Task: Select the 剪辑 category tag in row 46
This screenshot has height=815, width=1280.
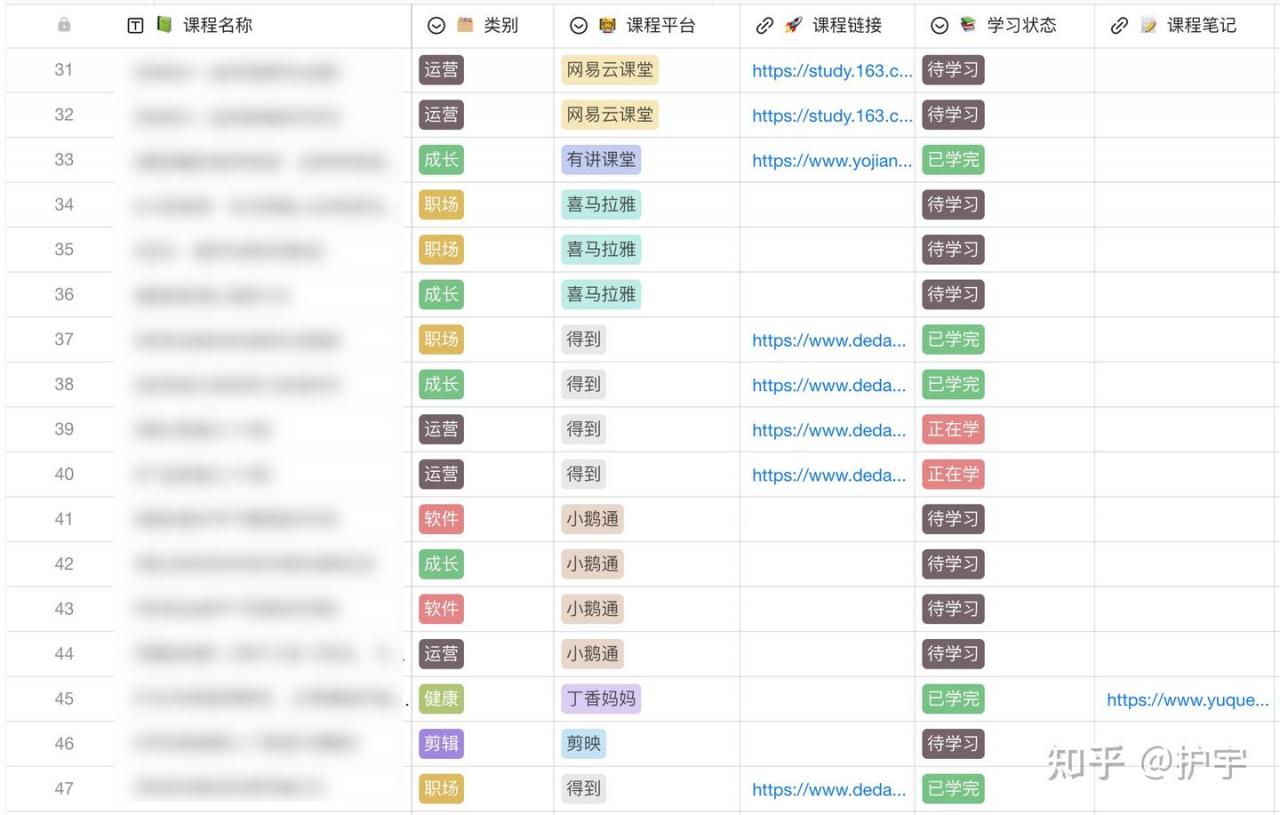Action: 441,744
